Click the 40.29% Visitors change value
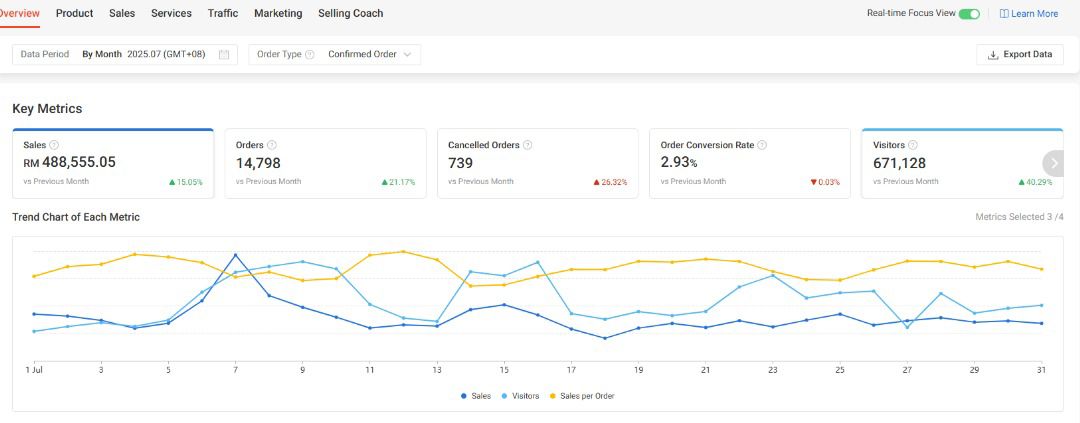1080x423 pixels. click(x=1035, y=182)
